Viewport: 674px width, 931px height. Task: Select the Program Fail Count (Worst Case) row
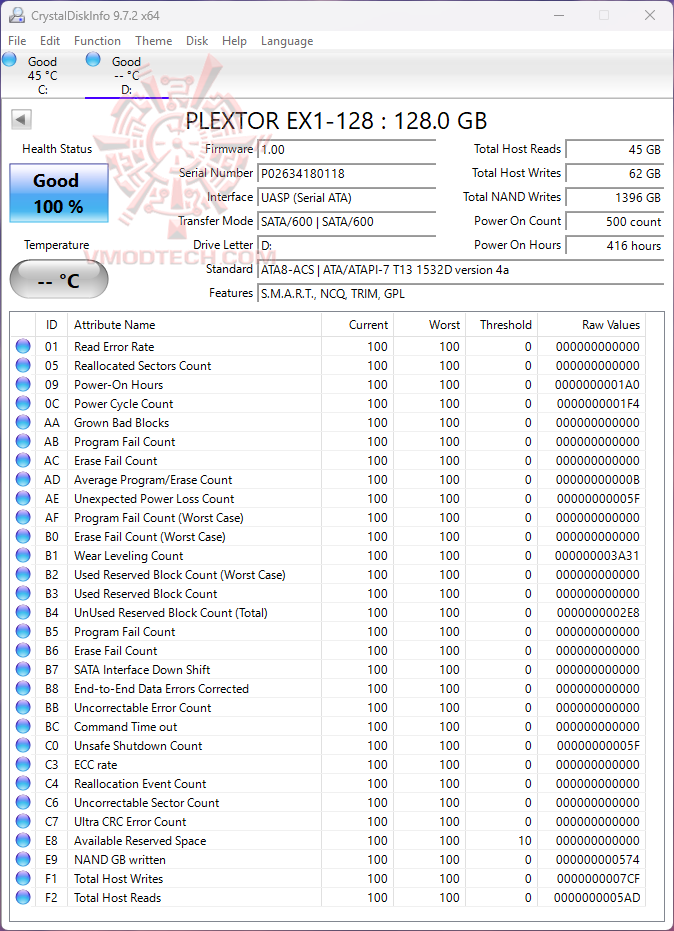(x=328, y=517)
